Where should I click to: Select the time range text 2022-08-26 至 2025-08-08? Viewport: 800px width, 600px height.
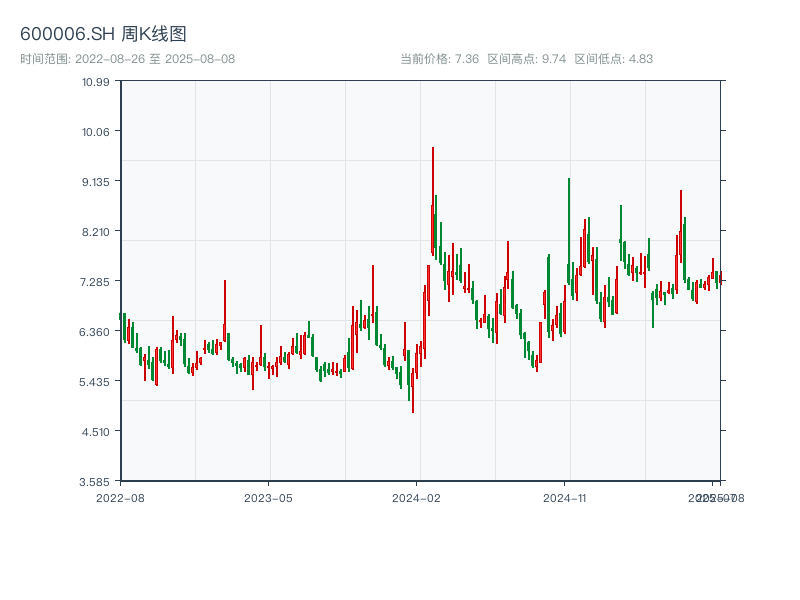[x=155, y=59]
